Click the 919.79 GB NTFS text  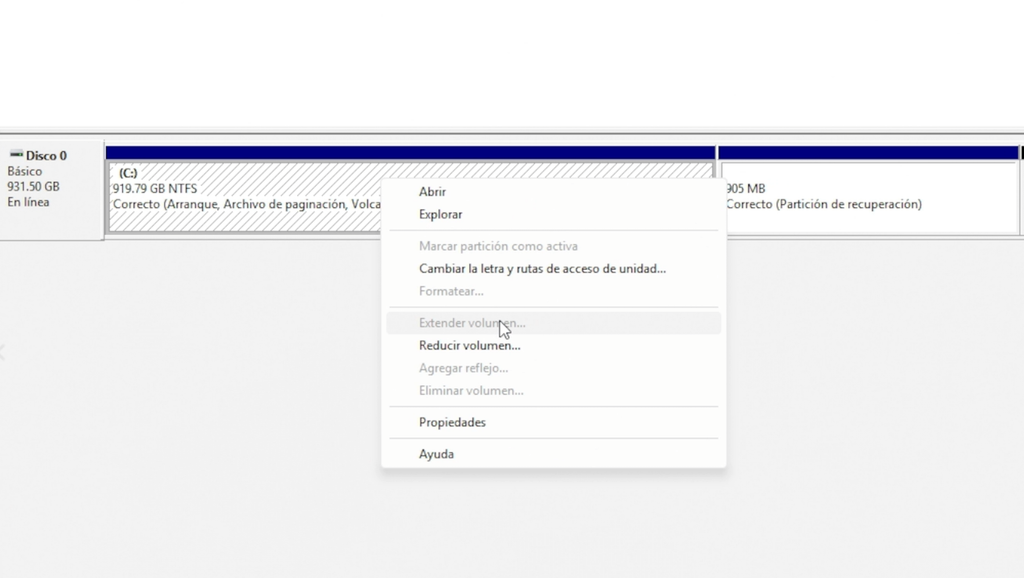pyautogui.click(x=155, y=189)
